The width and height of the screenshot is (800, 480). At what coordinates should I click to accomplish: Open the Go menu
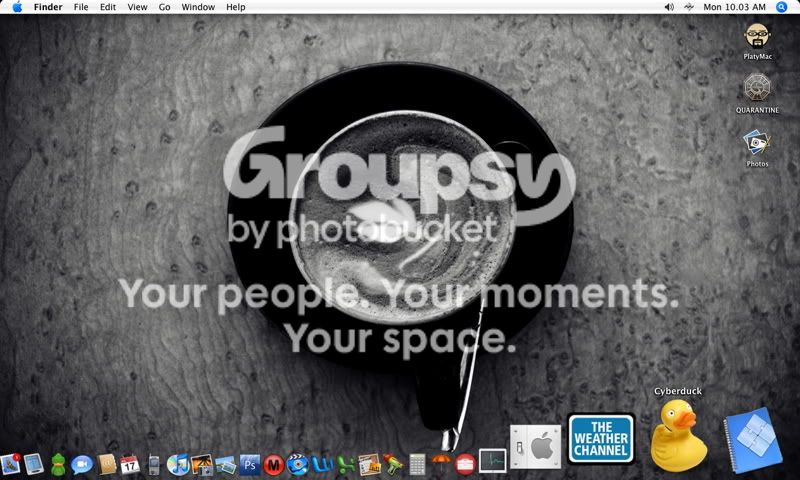pos(164,7)
